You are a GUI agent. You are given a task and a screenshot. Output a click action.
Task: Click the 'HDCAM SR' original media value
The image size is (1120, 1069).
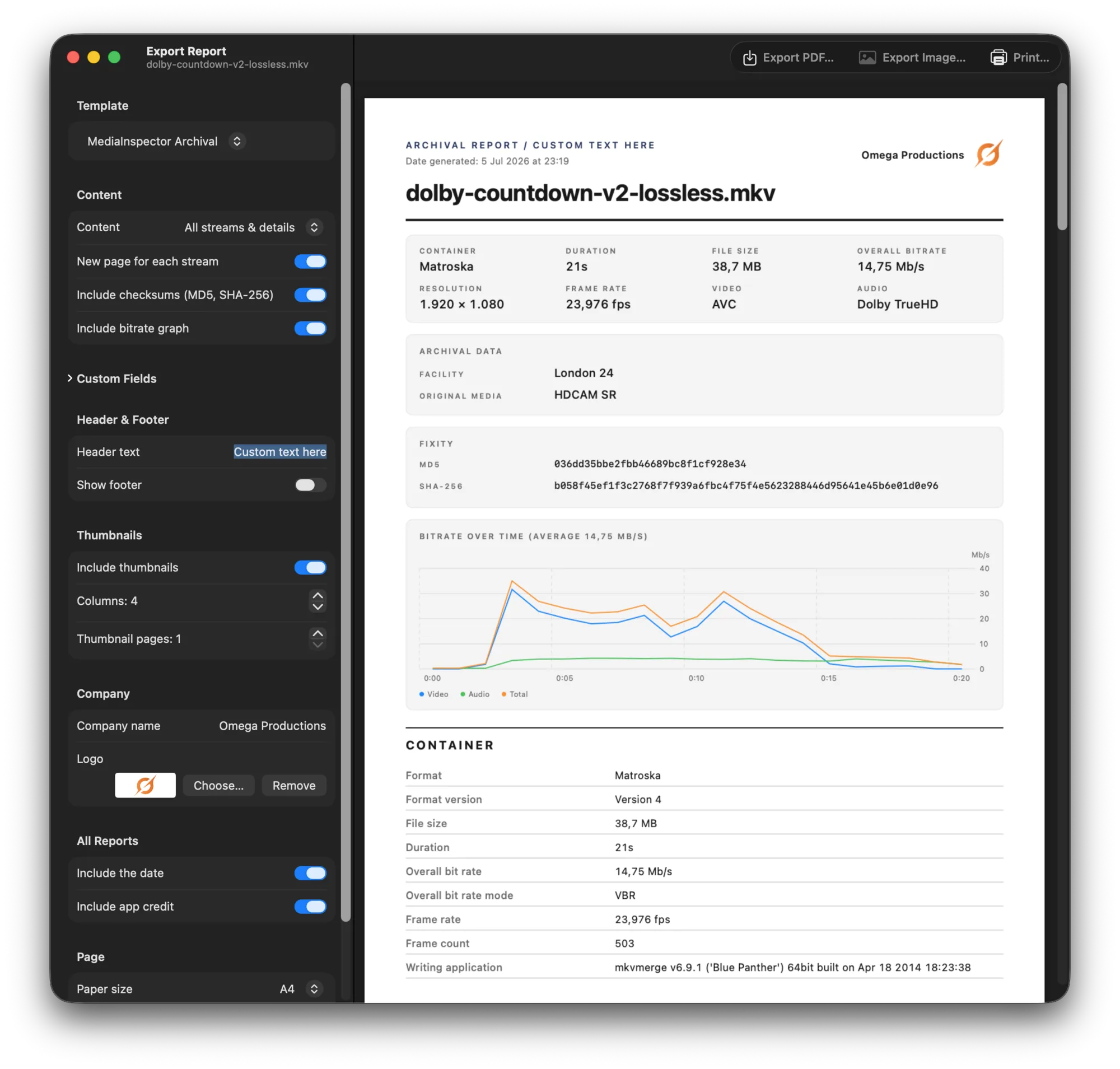[x=585, y=394]
